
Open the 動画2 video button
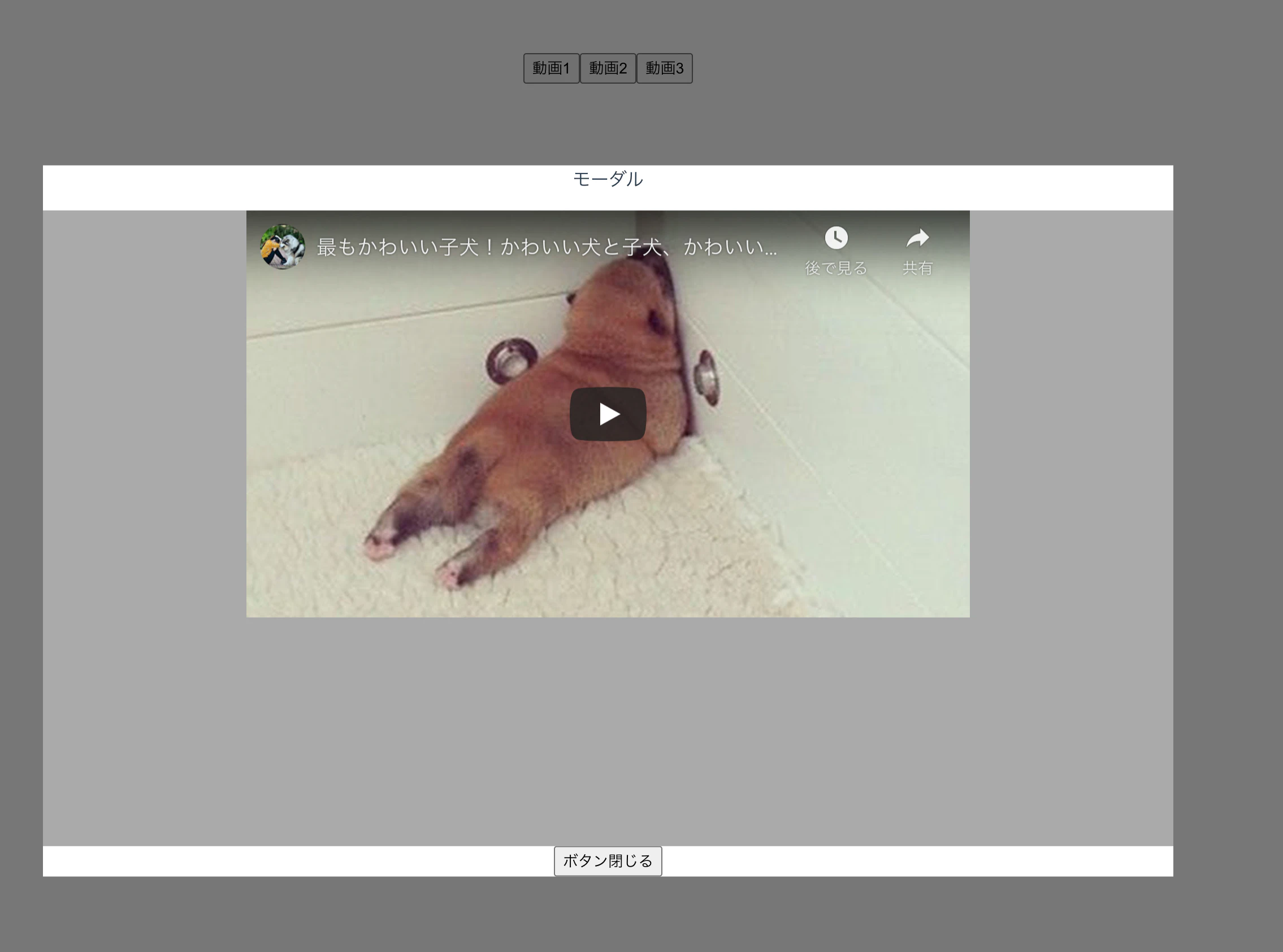(608, 68)
